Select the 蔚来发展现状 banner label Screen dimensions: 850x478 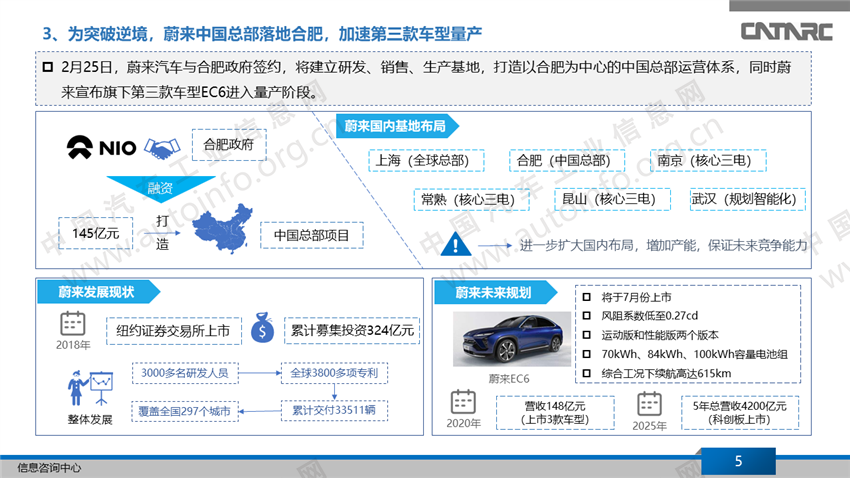point(99,292)
